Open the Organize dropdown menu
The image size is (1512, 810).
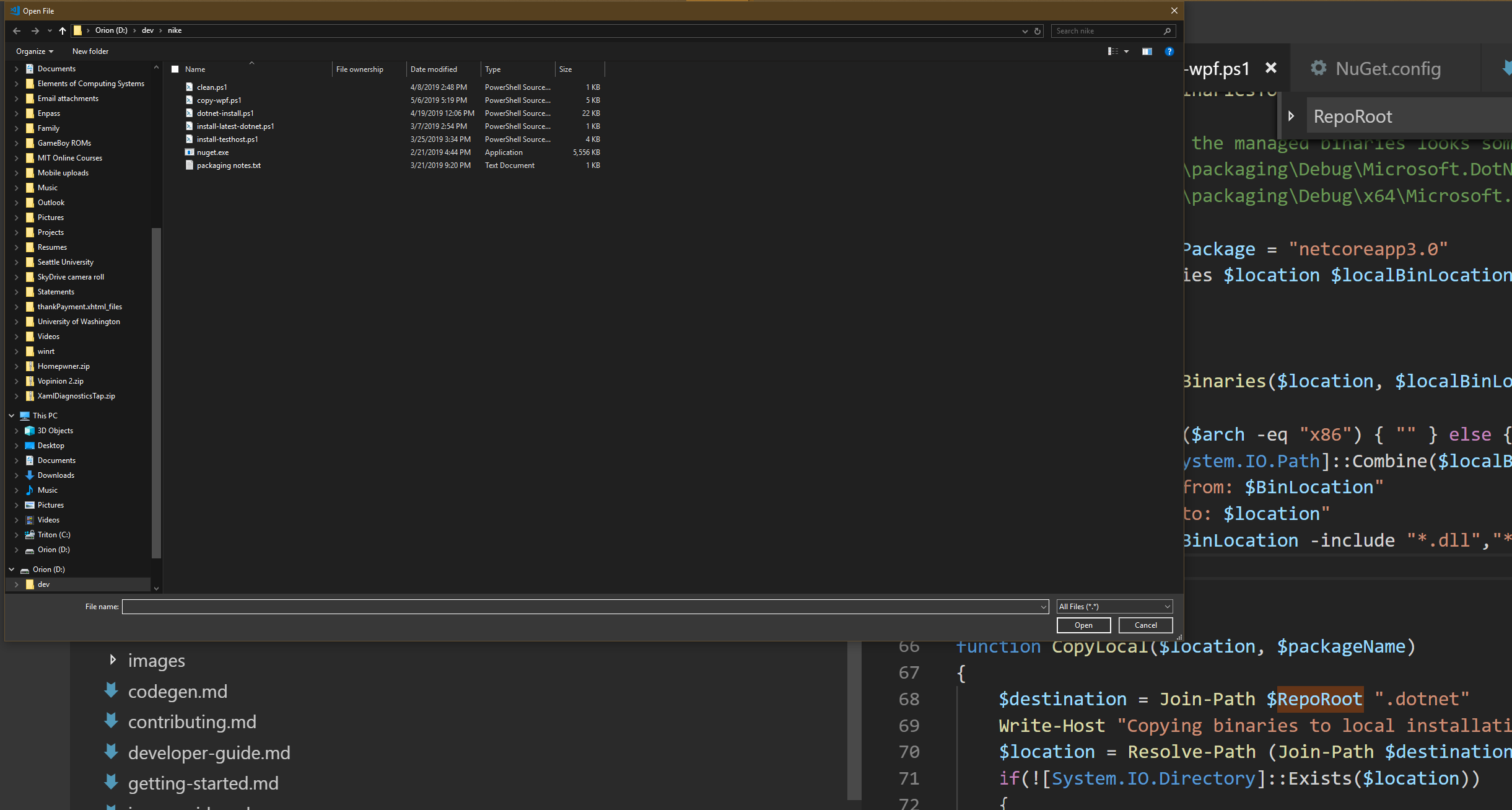click(35, 51)
